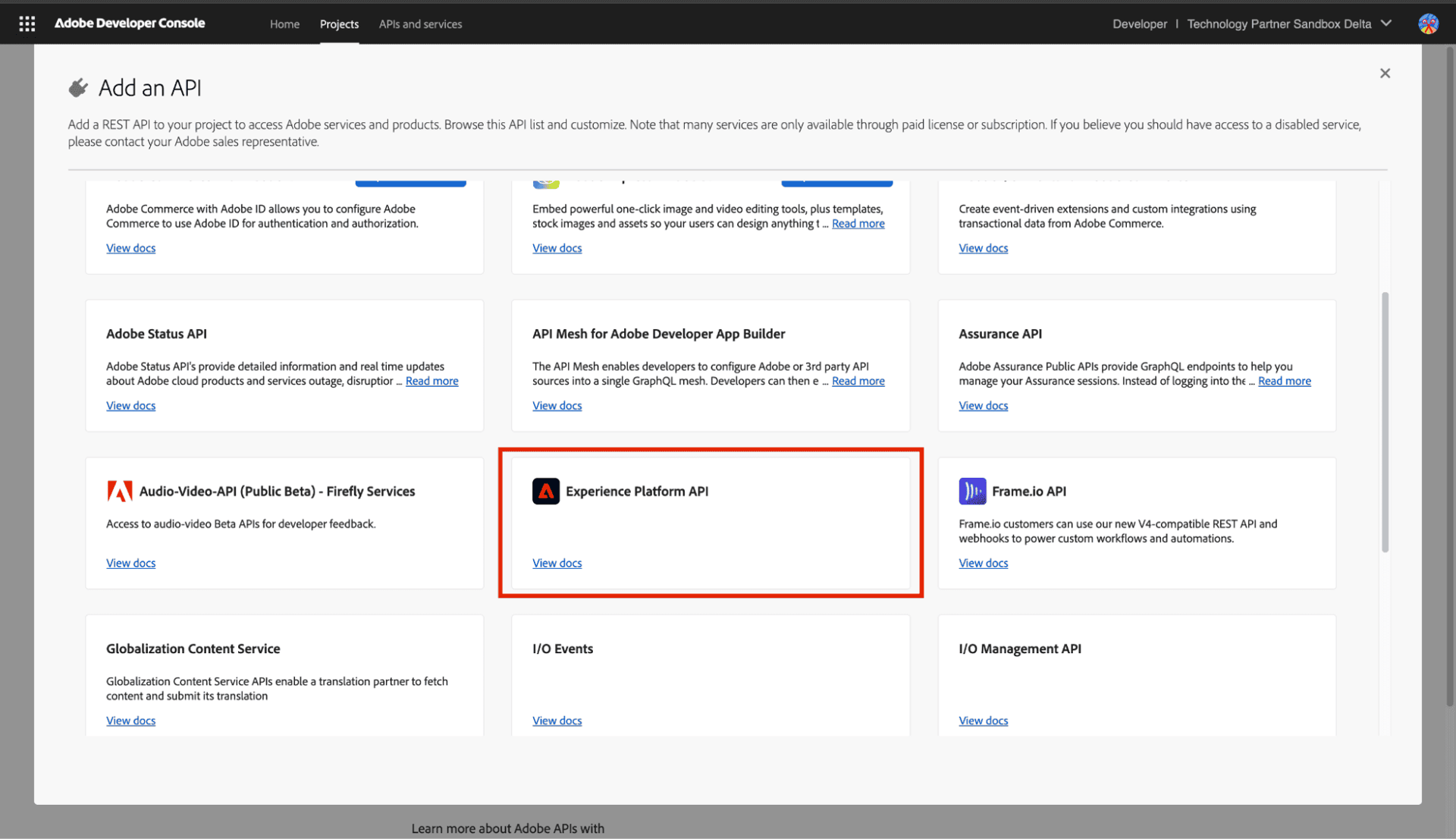The image size is (1456, 839).
Task: Click the Audio-Video-API Firefly Services icon
Action: (x=119, y=491)
